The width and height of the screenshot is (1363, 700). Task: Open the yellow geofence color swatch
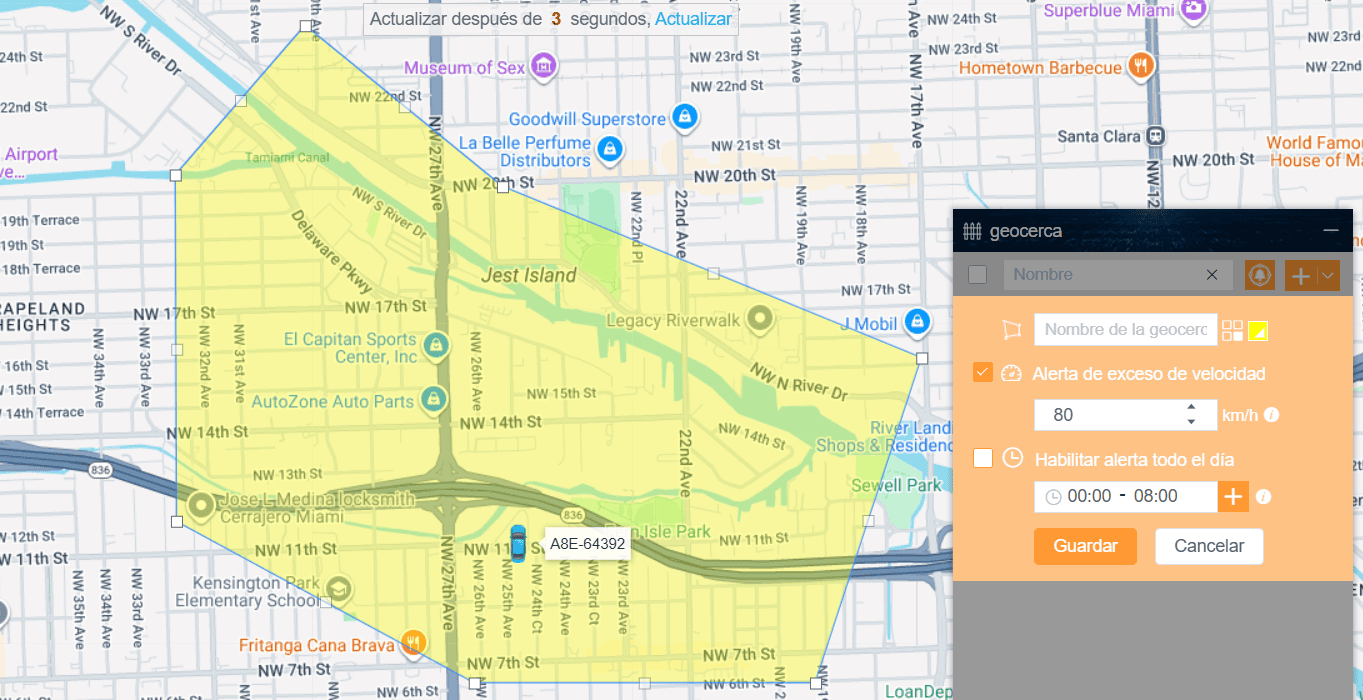[1258, 330]
